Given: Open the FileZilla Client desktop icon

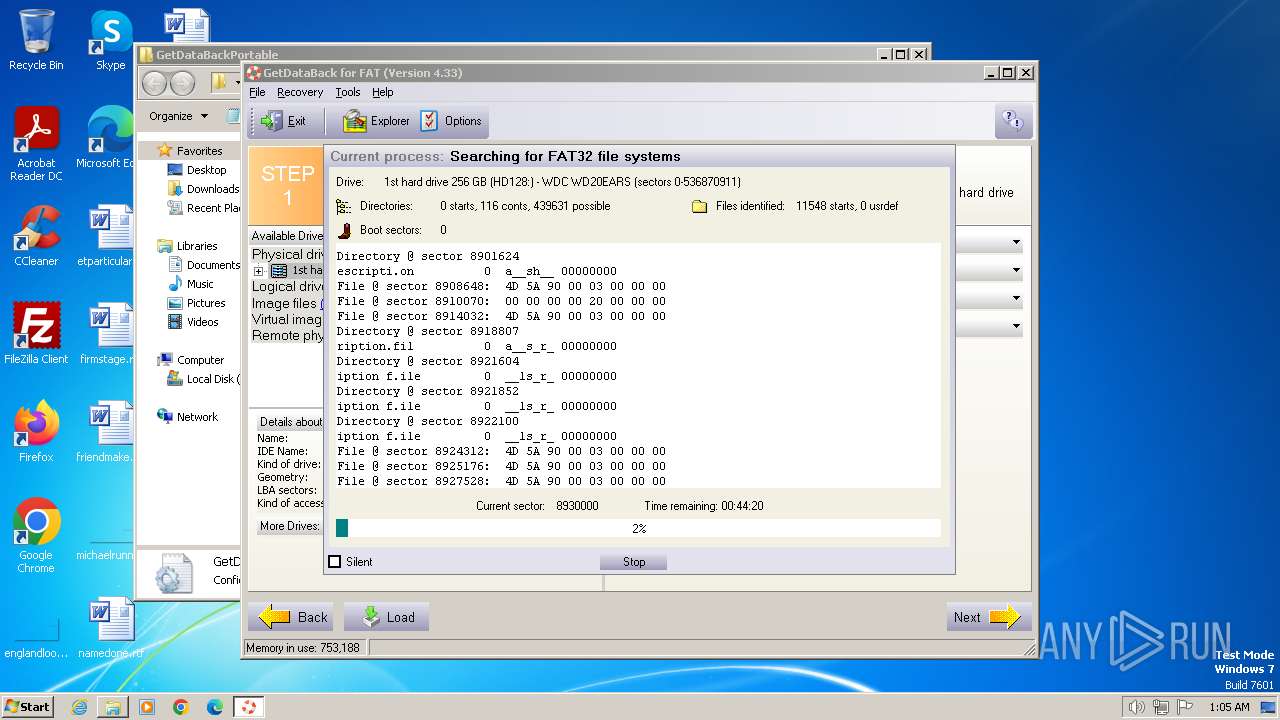Looking at the screenshot, I should (36, 334).
